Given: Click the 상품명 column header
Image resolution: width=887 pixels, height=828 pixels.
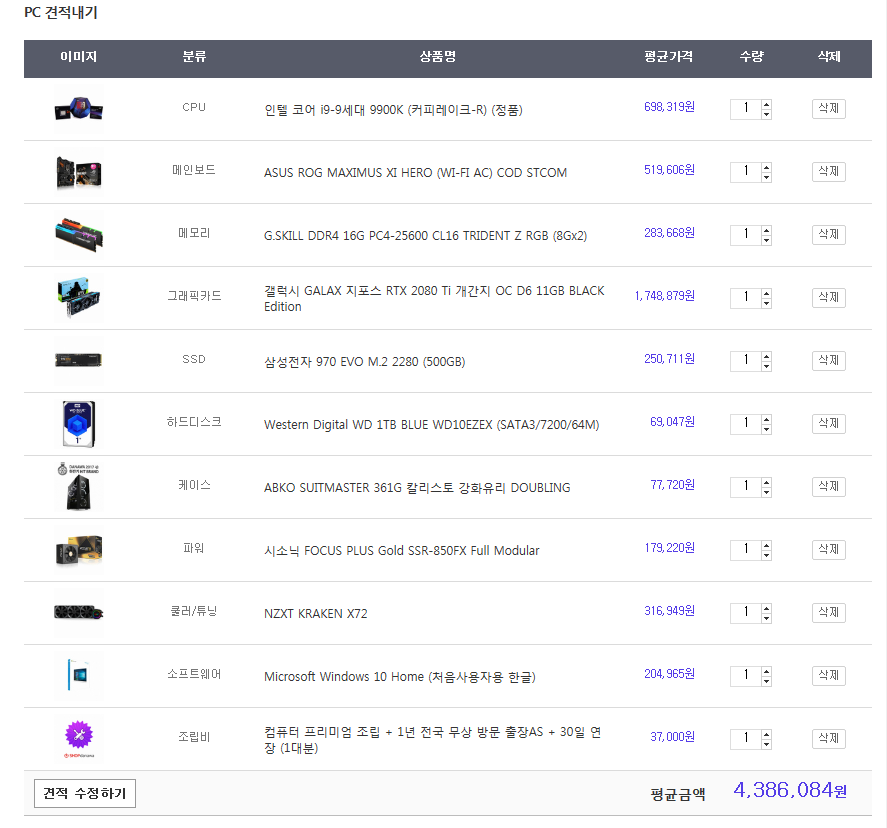Looking at the screenshot, I should click(x=437, y=57).
